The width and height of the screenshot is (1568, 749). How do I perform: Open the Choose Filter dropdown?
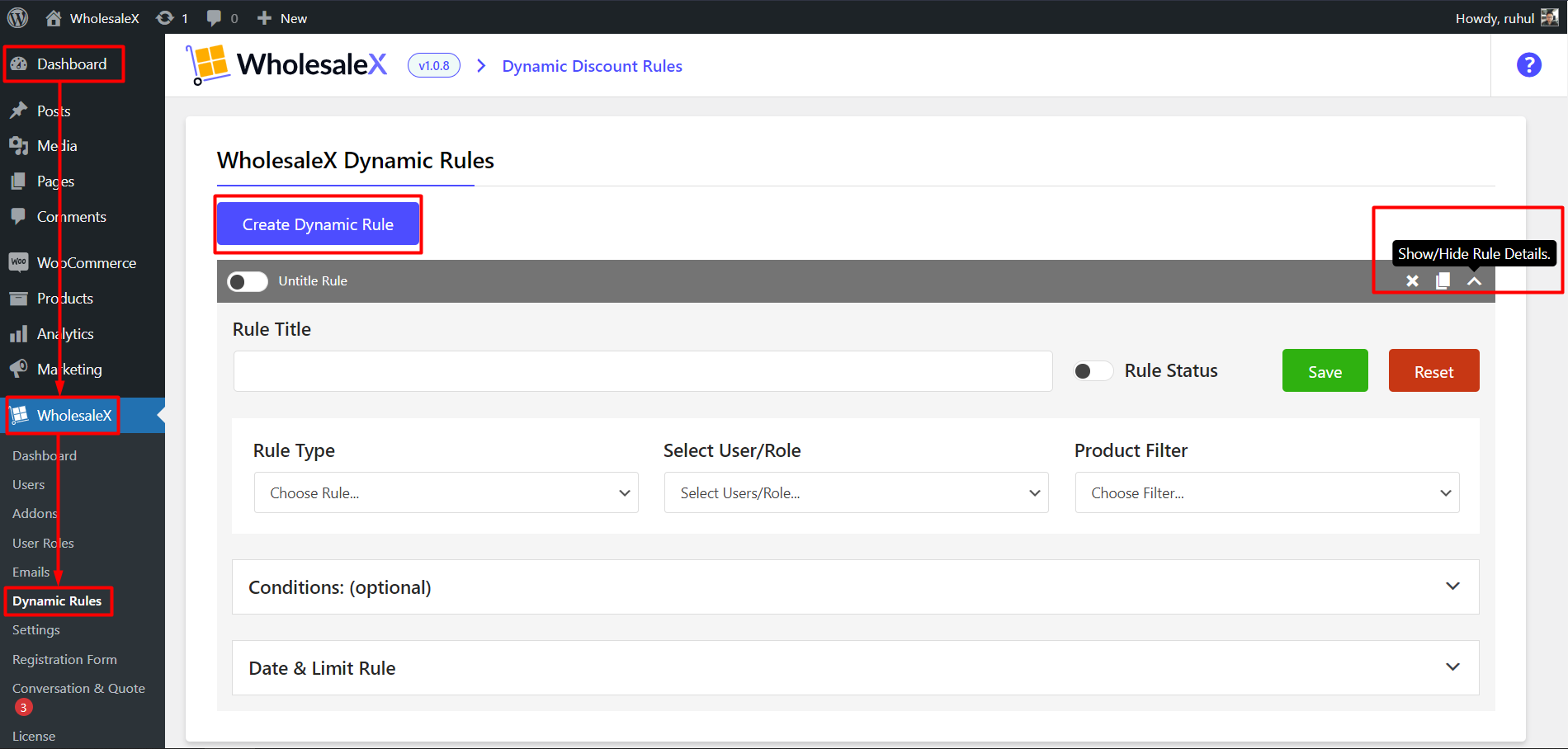[x=1267, y=492]
